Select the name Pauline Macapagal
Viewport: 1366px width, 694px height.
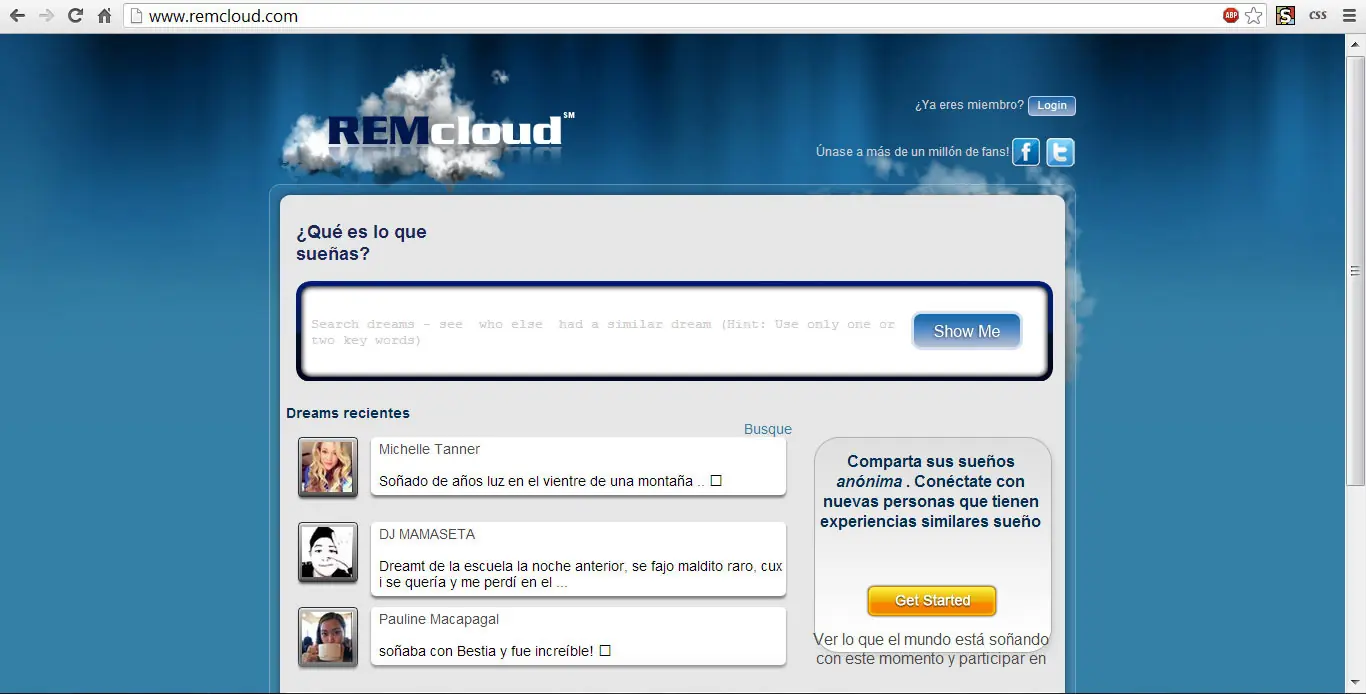tap(439, 619)
